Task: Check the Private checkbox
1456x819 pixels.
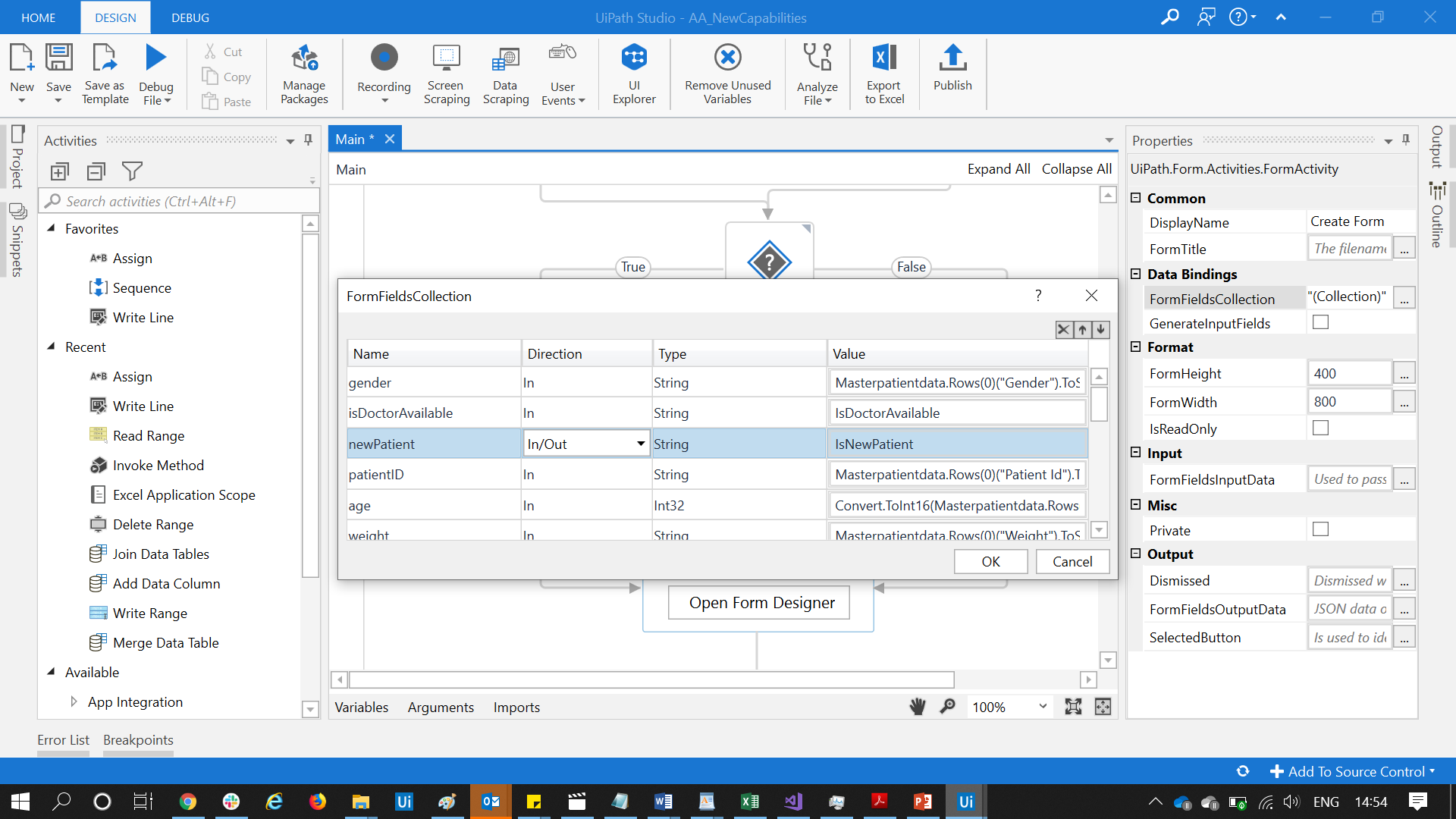Action: click(1320, 529)
